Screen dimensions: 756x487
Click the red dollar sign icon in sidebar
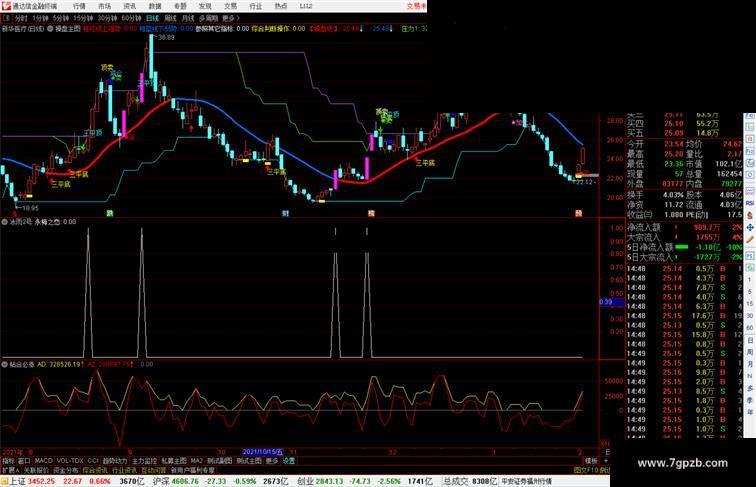click(x=750, y=216)
